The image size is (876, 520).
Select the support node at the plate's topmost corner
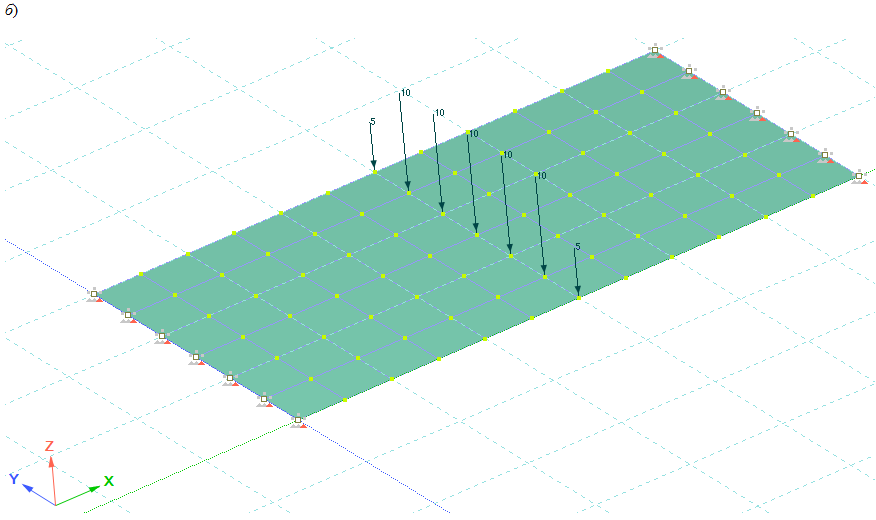pyautogui.click(x=655, y=51)
